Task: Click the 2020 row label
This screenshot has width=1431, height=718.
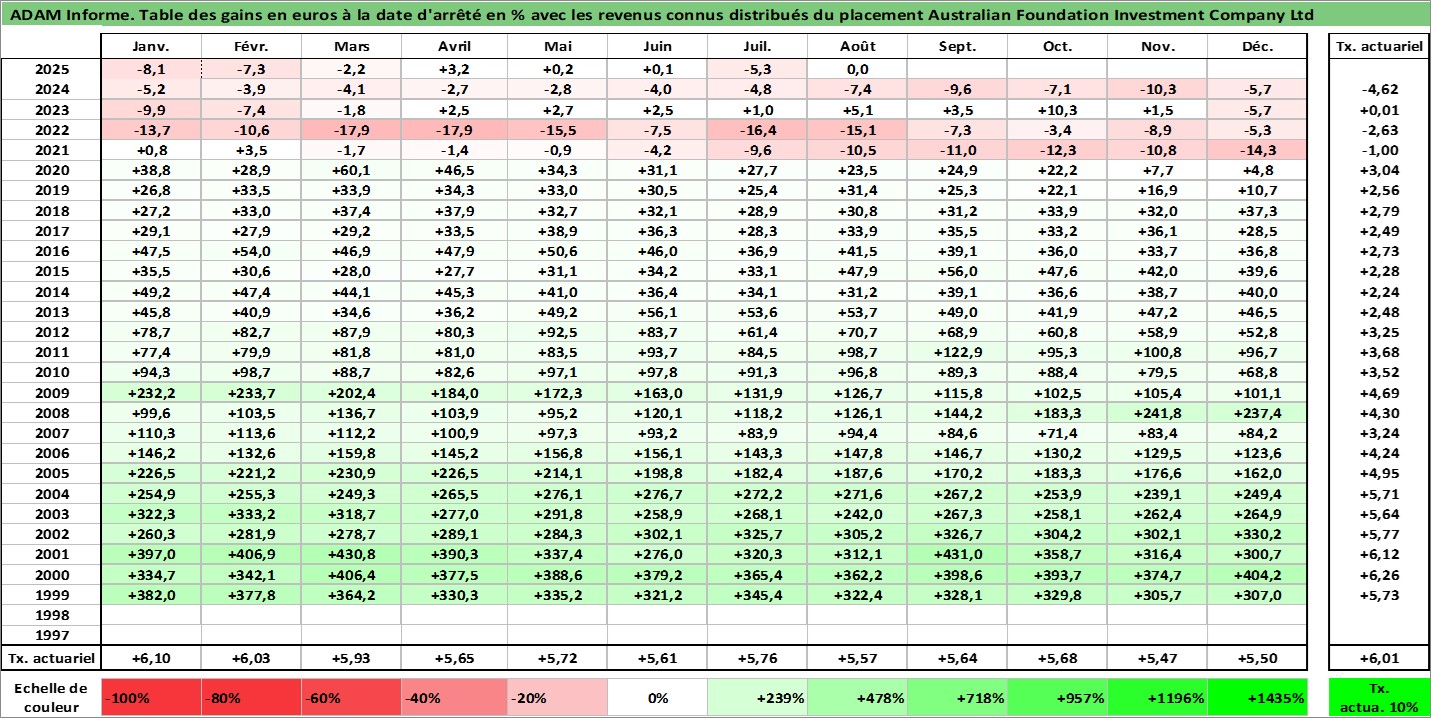Action: pos(51,170)
